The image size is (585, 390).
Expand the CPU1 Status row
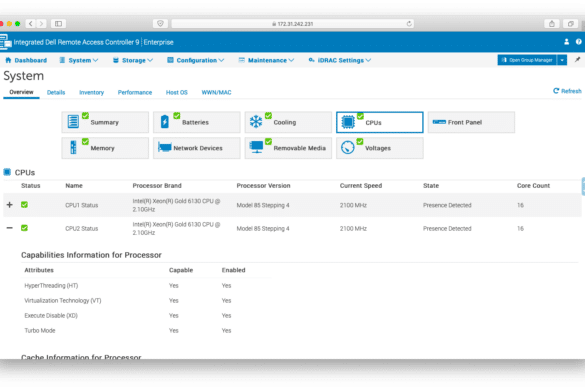pos(10,205)
